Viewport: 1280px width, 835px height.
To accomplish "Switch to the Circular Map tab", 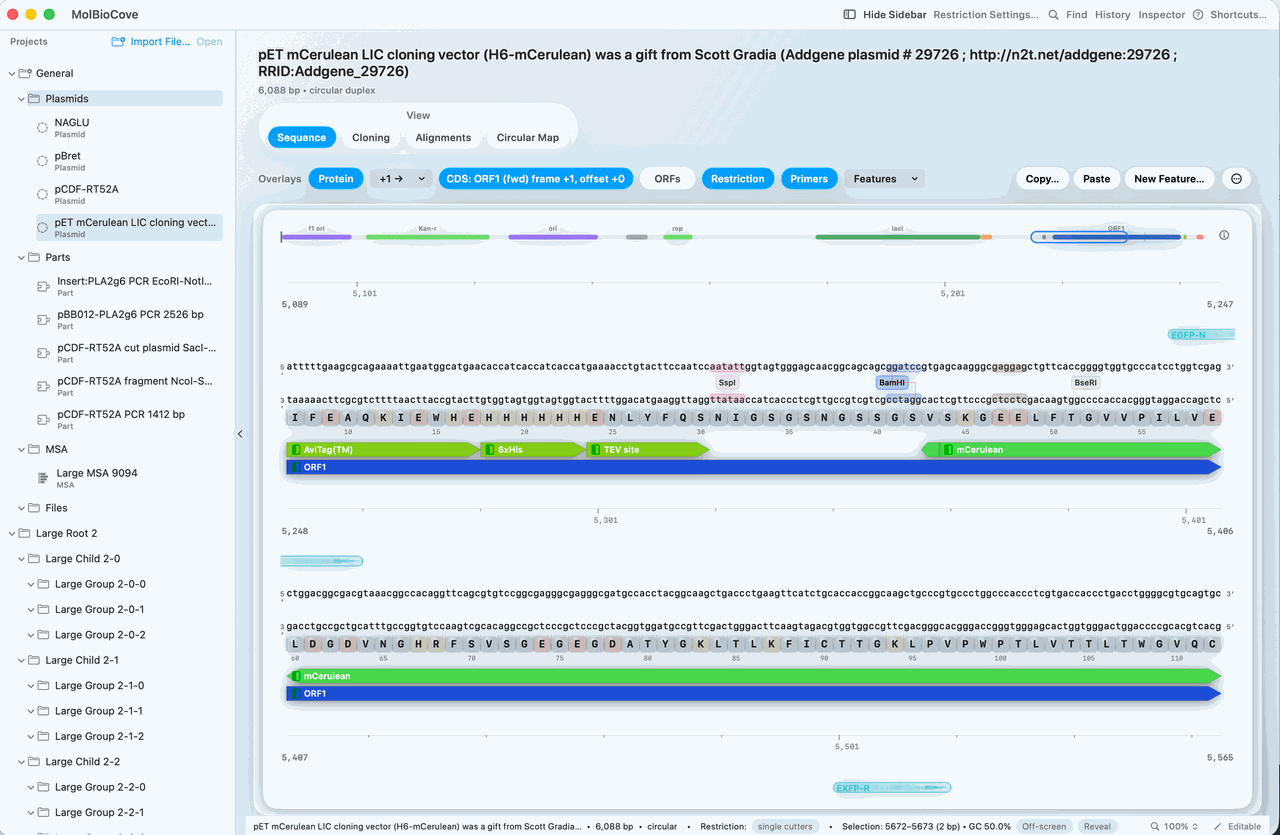I will point(528,138).
